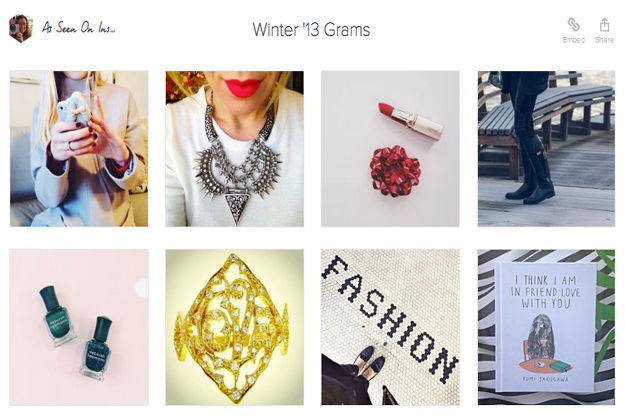
Task: Open the red lipstick product photo
Action: 390,149
